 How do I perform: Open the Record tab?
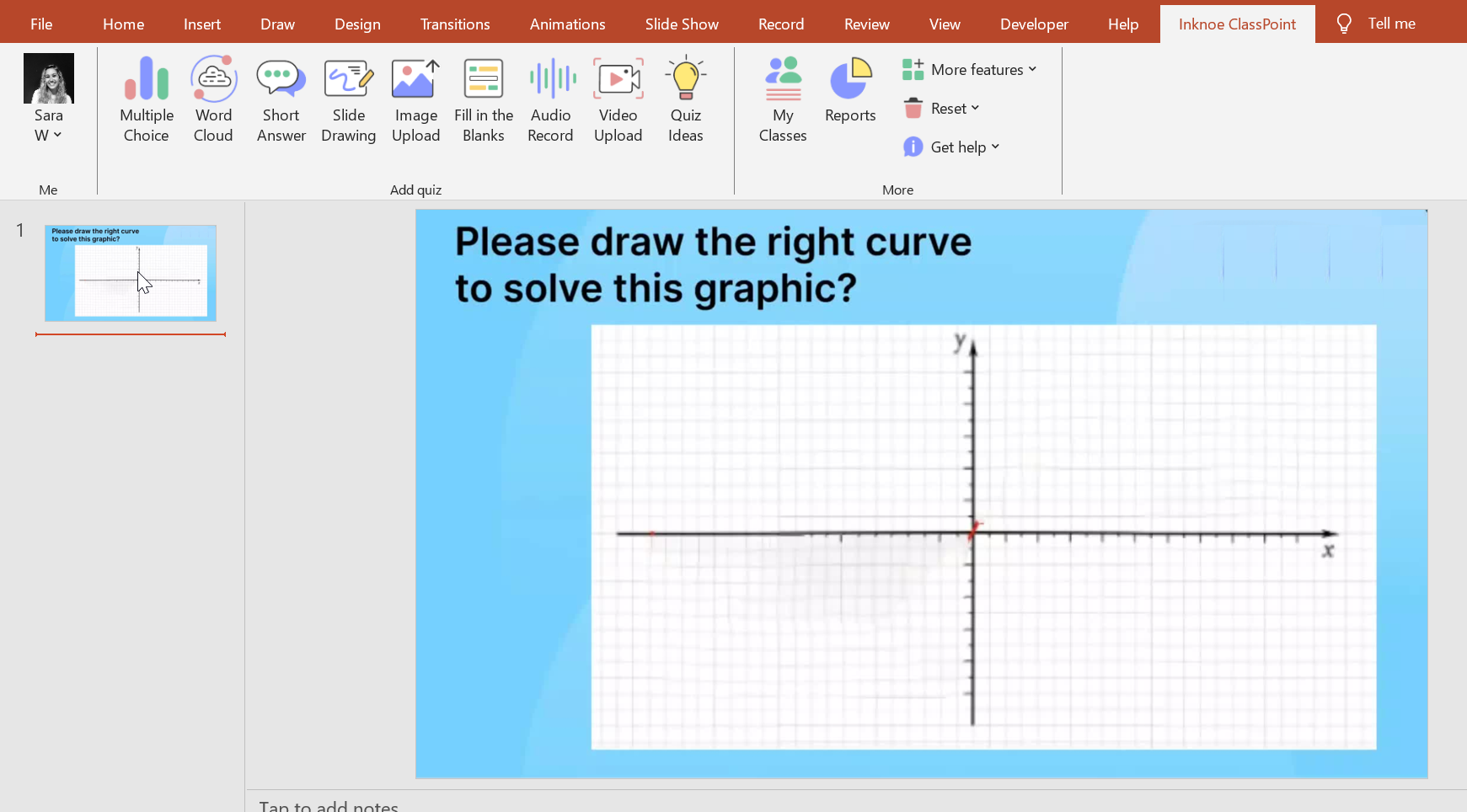coord(781,24)
